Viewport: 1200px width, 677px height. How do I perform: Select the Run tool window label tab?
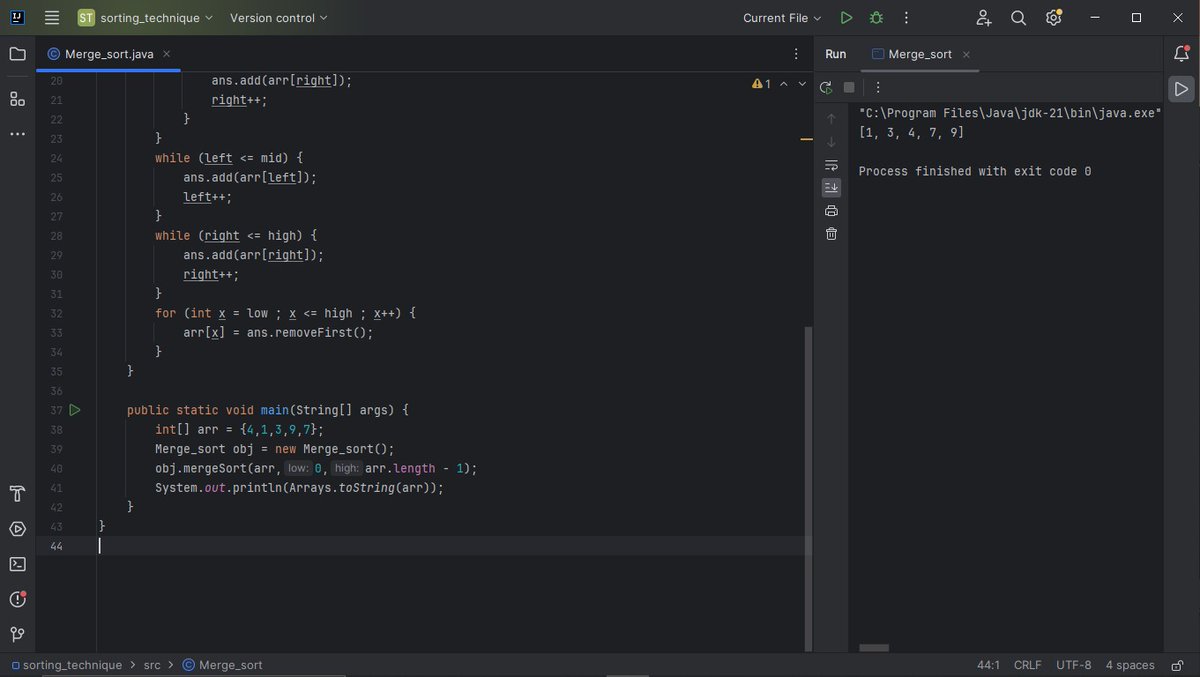tap(836, 54)
